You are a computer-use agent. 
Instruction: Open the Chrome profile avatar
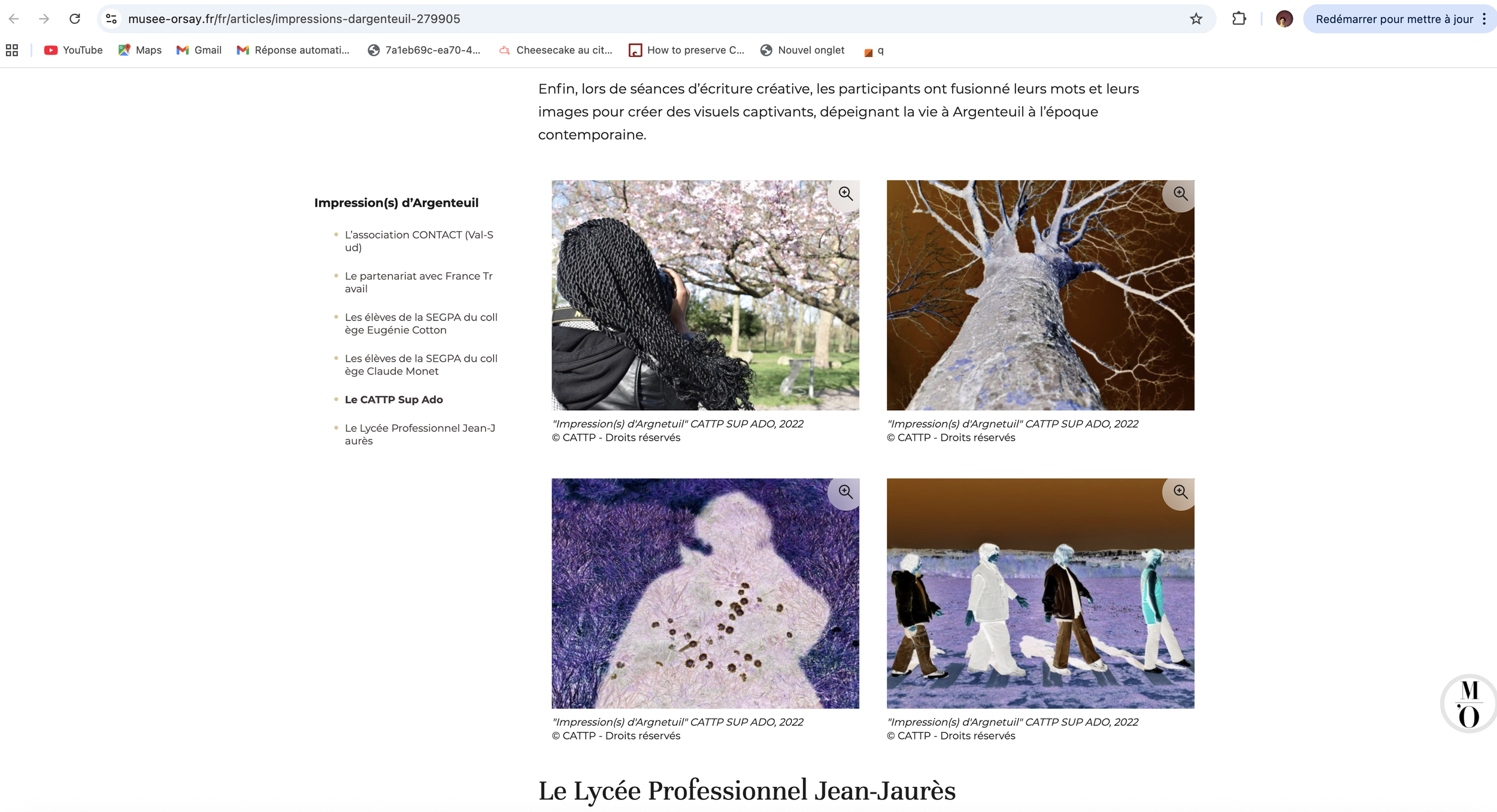(1284, 19)
